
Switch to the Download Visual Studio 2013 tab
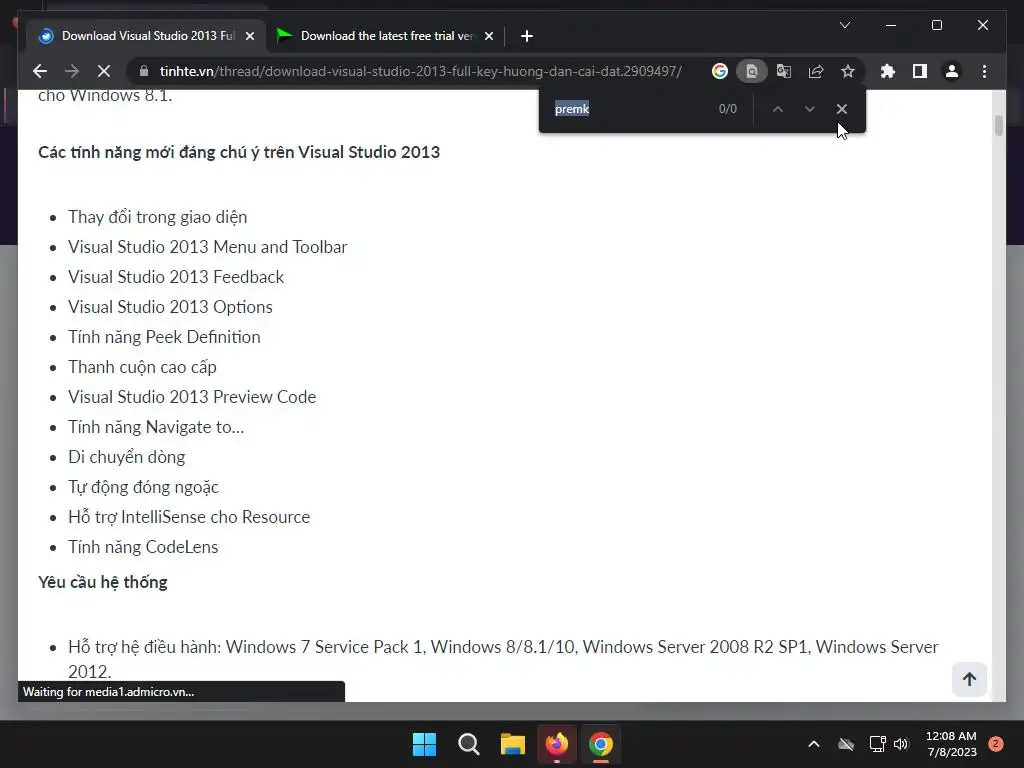[148, 36]
